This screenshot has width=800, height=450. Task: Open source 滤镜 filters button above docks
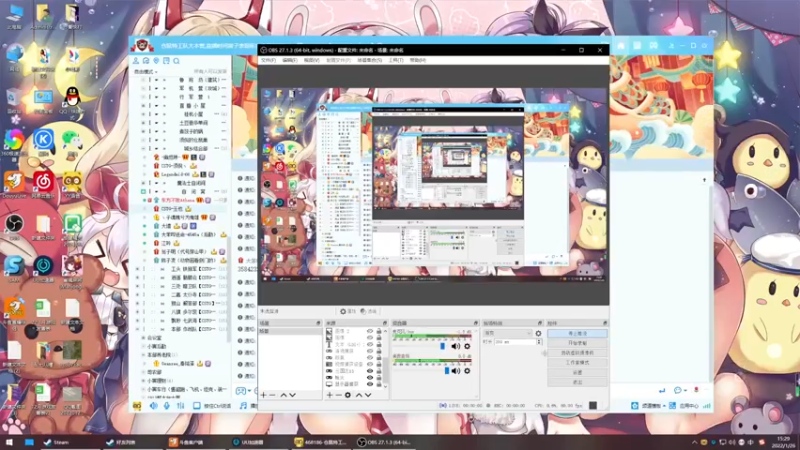[368, 311]
